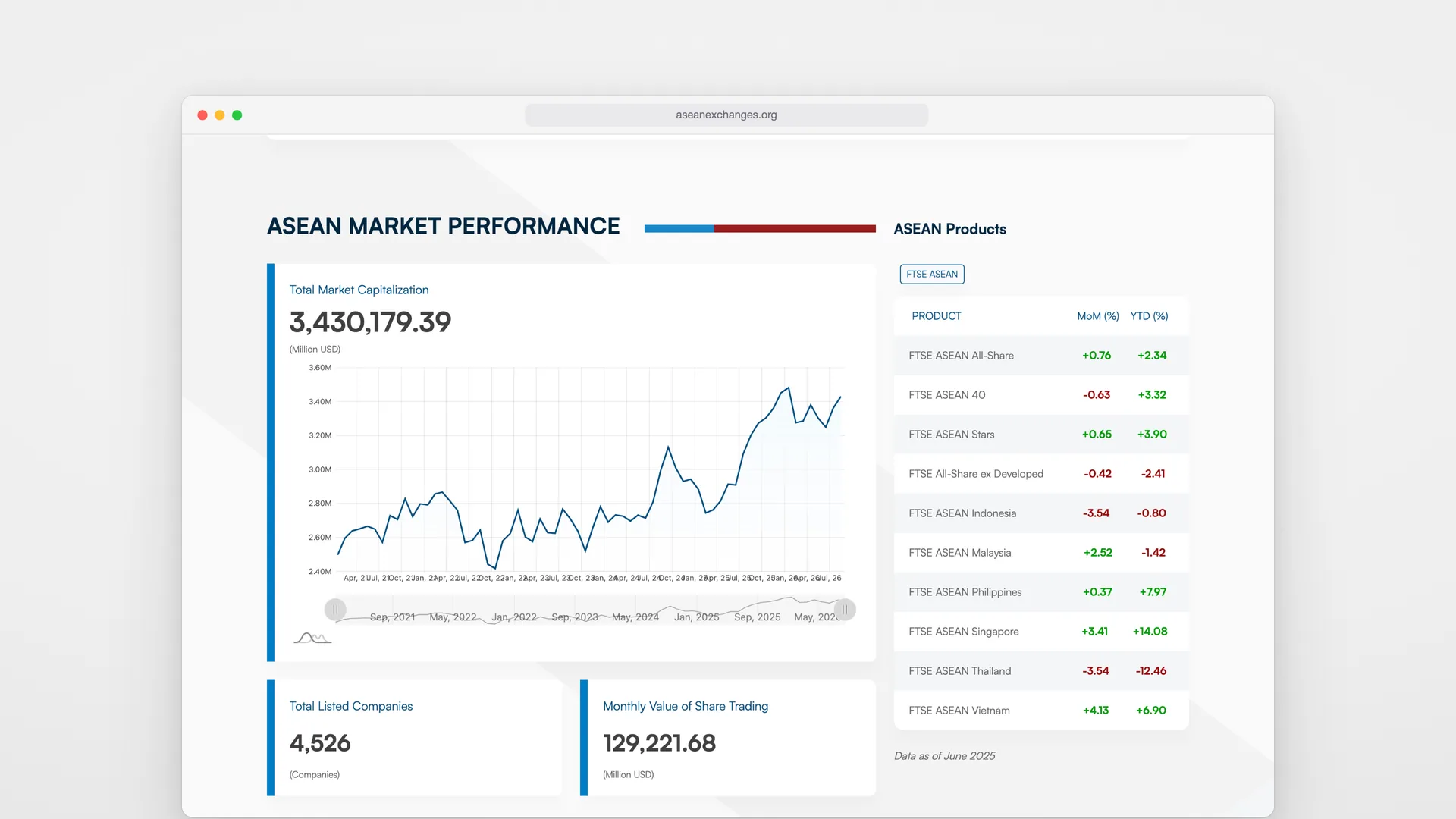Click Monthly Value of Share Trading heading

[686, 706]
